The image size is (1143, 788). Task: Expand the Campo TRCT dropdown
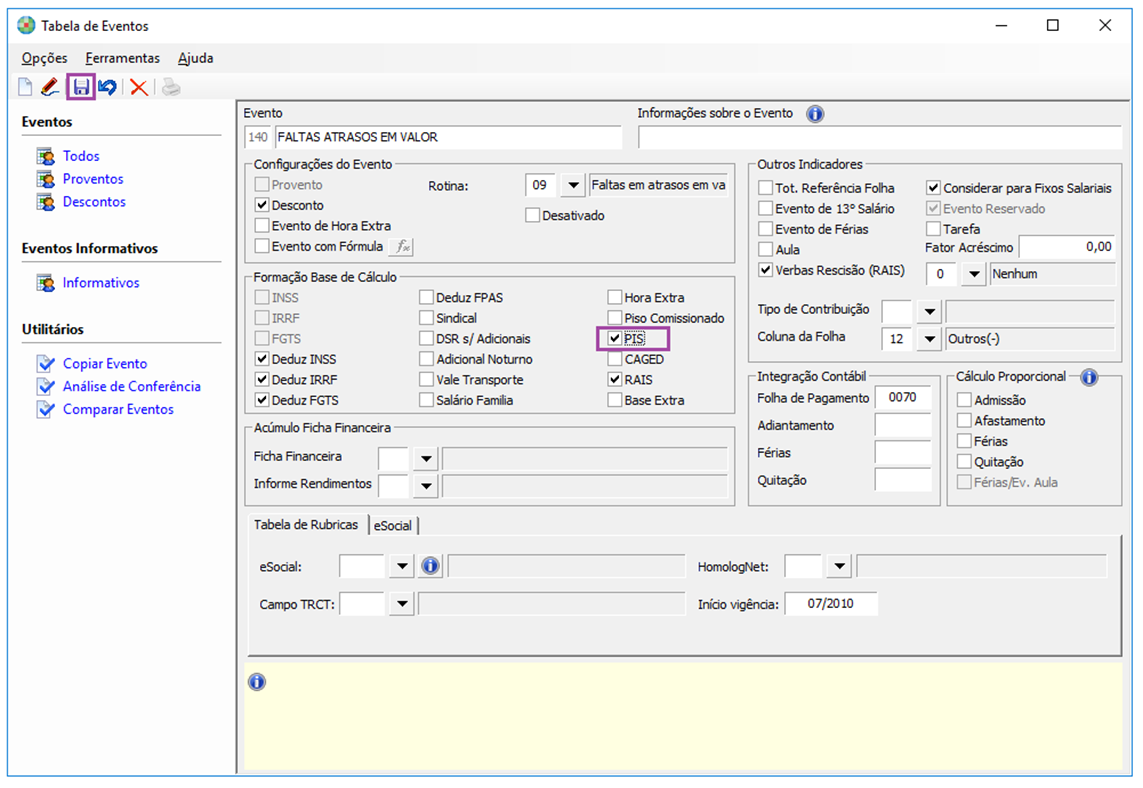tap(402, 604)
